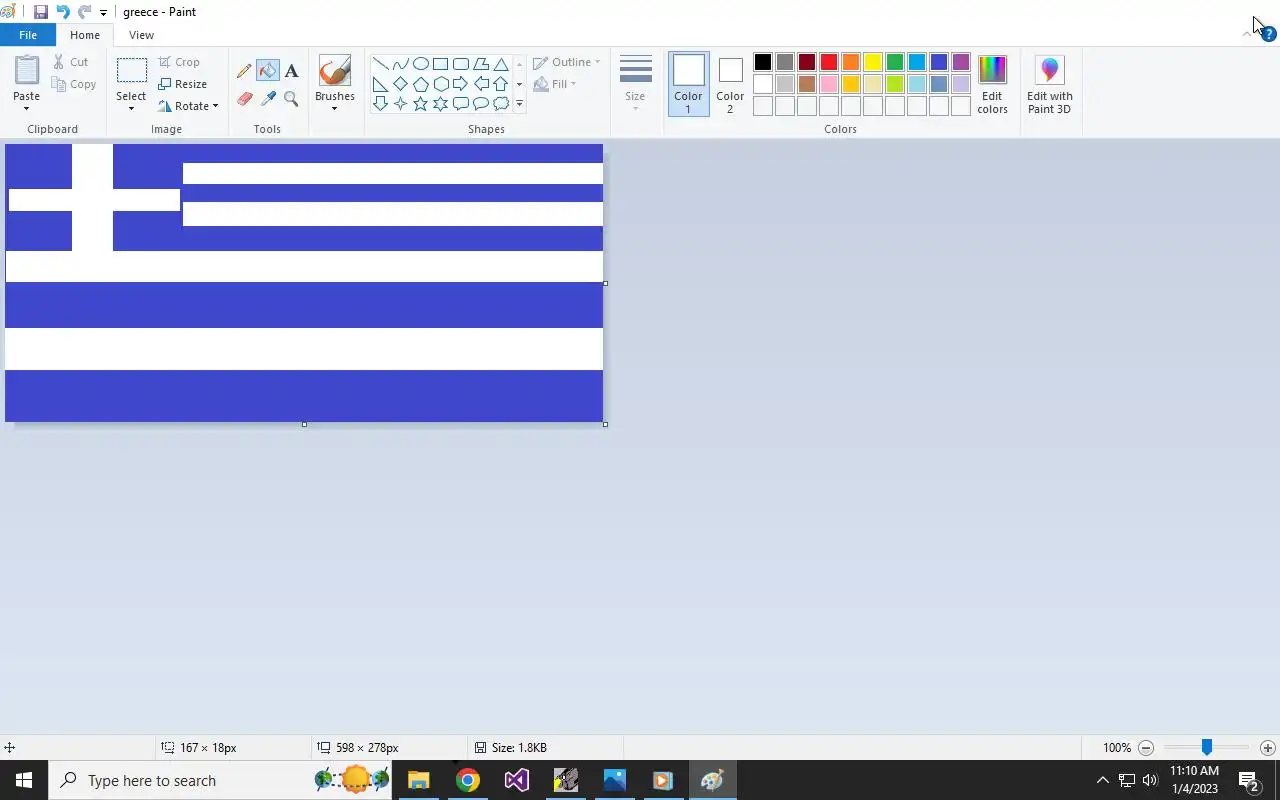Choose the Cloud callout shape
This screenshot has height=800, width=1280.
(x=501, y=104)
